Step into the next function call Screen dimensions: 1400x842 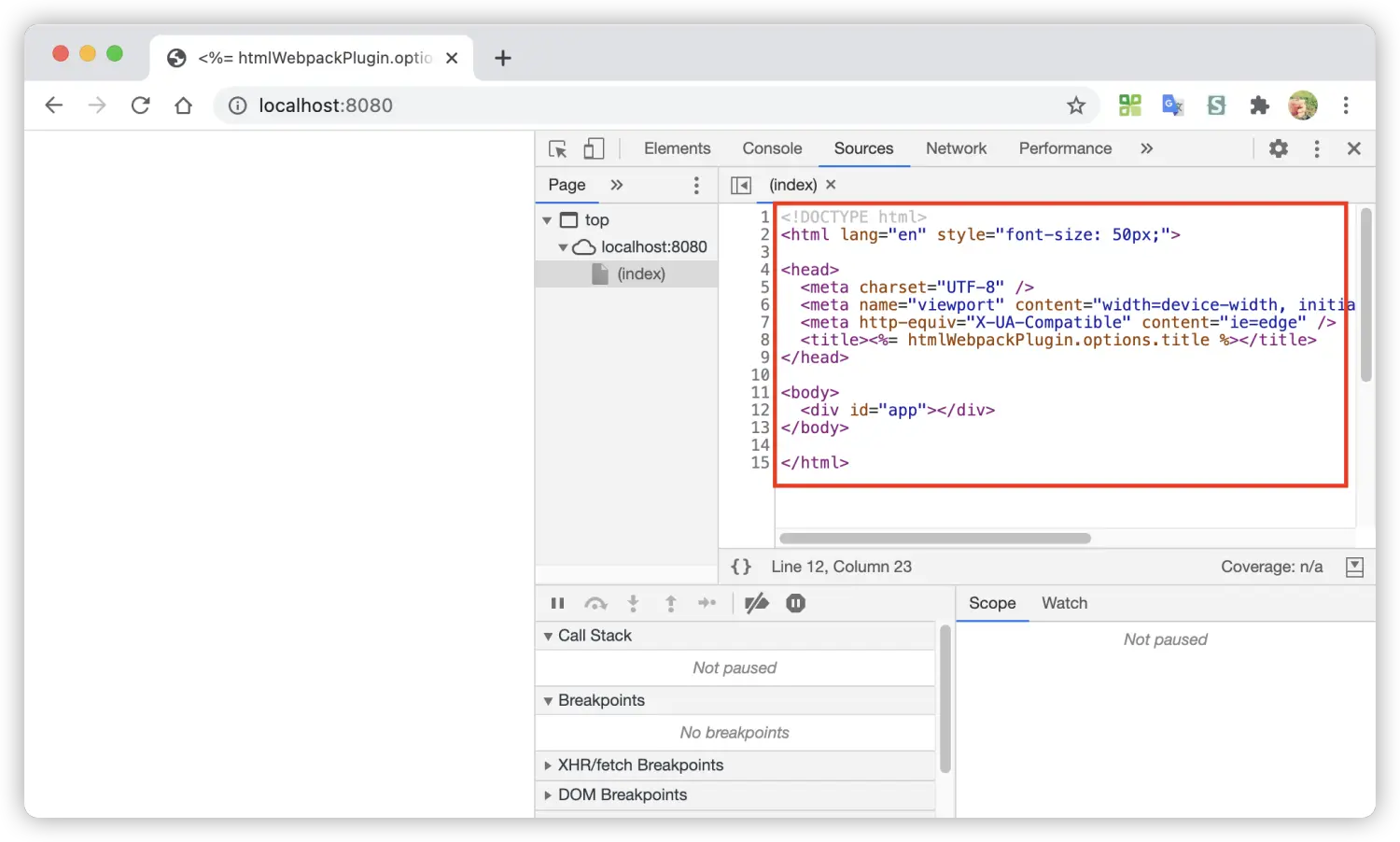(x=633, y=603)
